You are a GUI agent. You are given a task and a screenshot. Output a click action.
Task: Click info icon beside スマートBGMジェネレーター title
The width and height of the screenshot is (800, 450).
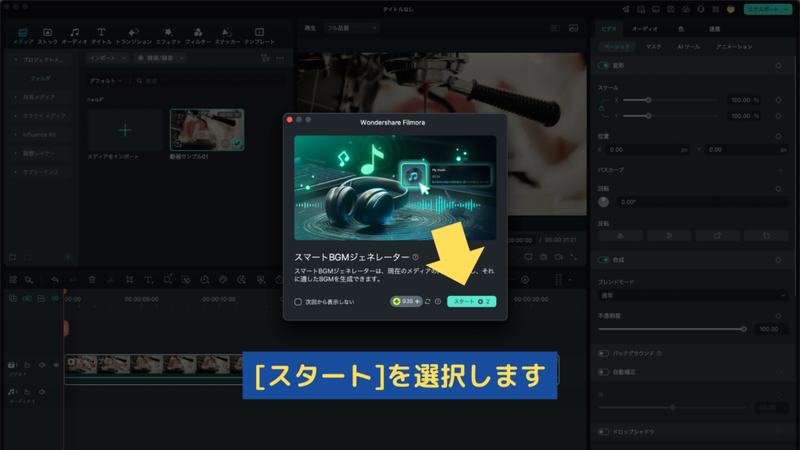click(415, 257)
